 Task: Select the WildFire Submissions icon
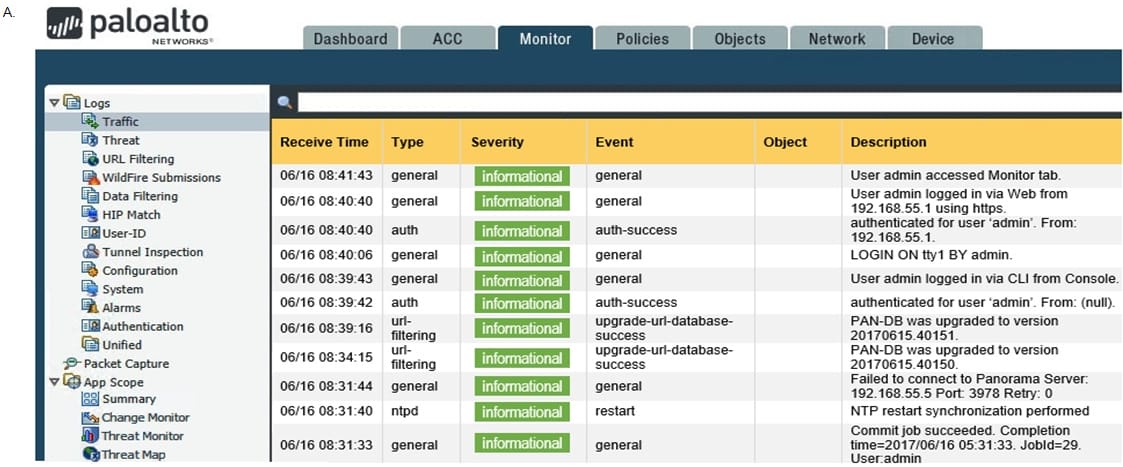pyautogui.click(x=90, y=178)
